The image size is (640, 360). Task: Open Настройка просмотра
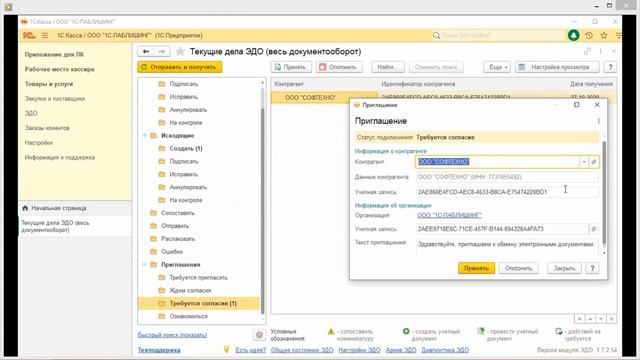557,67
